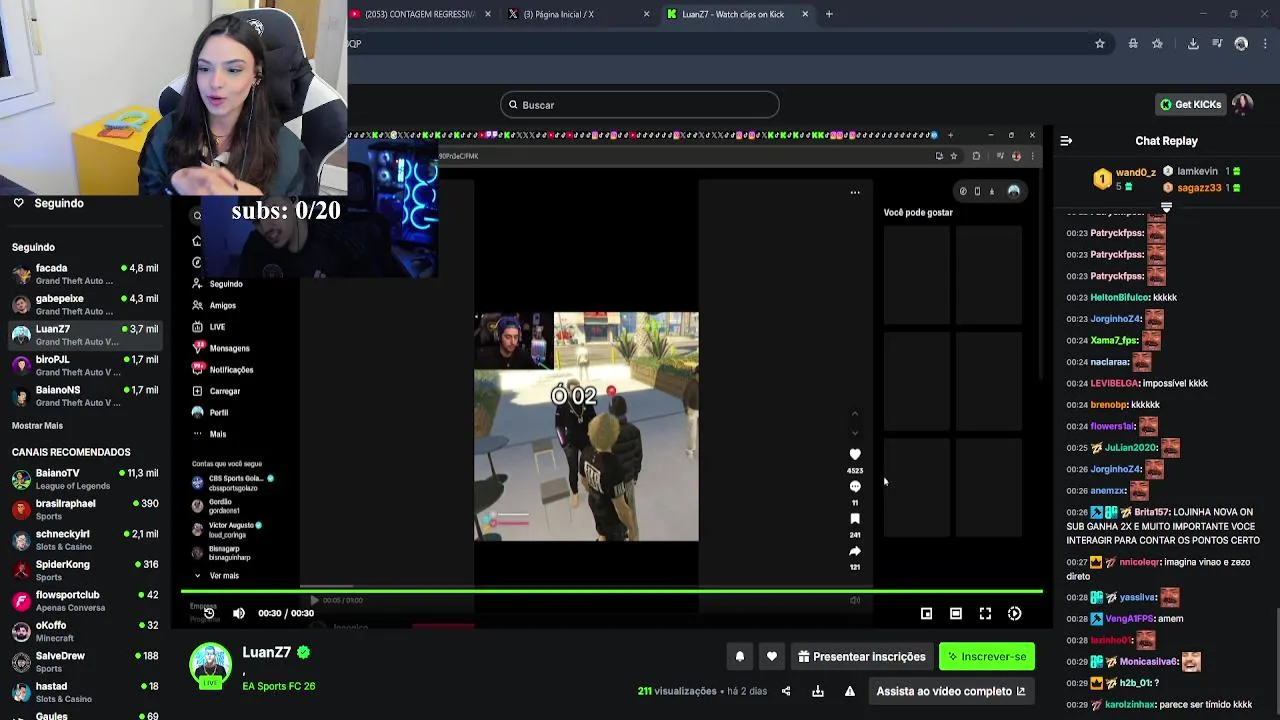Toggle notifications bell for LuanZ7
Viewport: 1280px width, 720px height.
tap(740, 657)
